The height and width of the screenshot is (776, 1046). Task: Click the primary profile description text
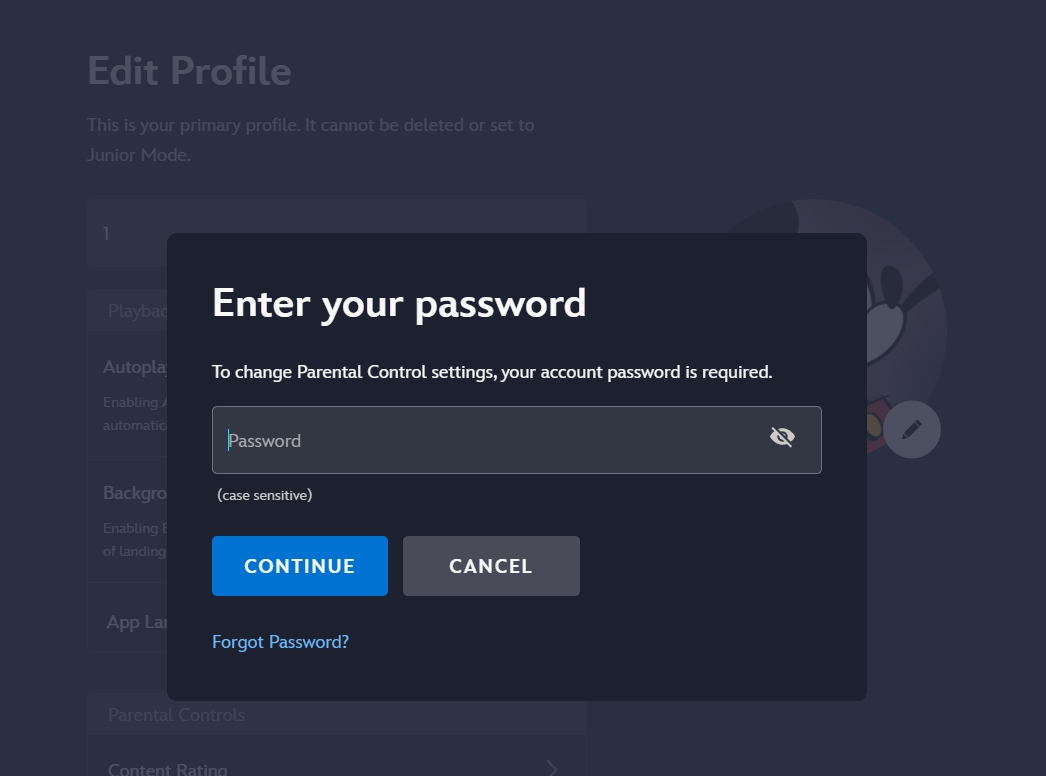310,139
